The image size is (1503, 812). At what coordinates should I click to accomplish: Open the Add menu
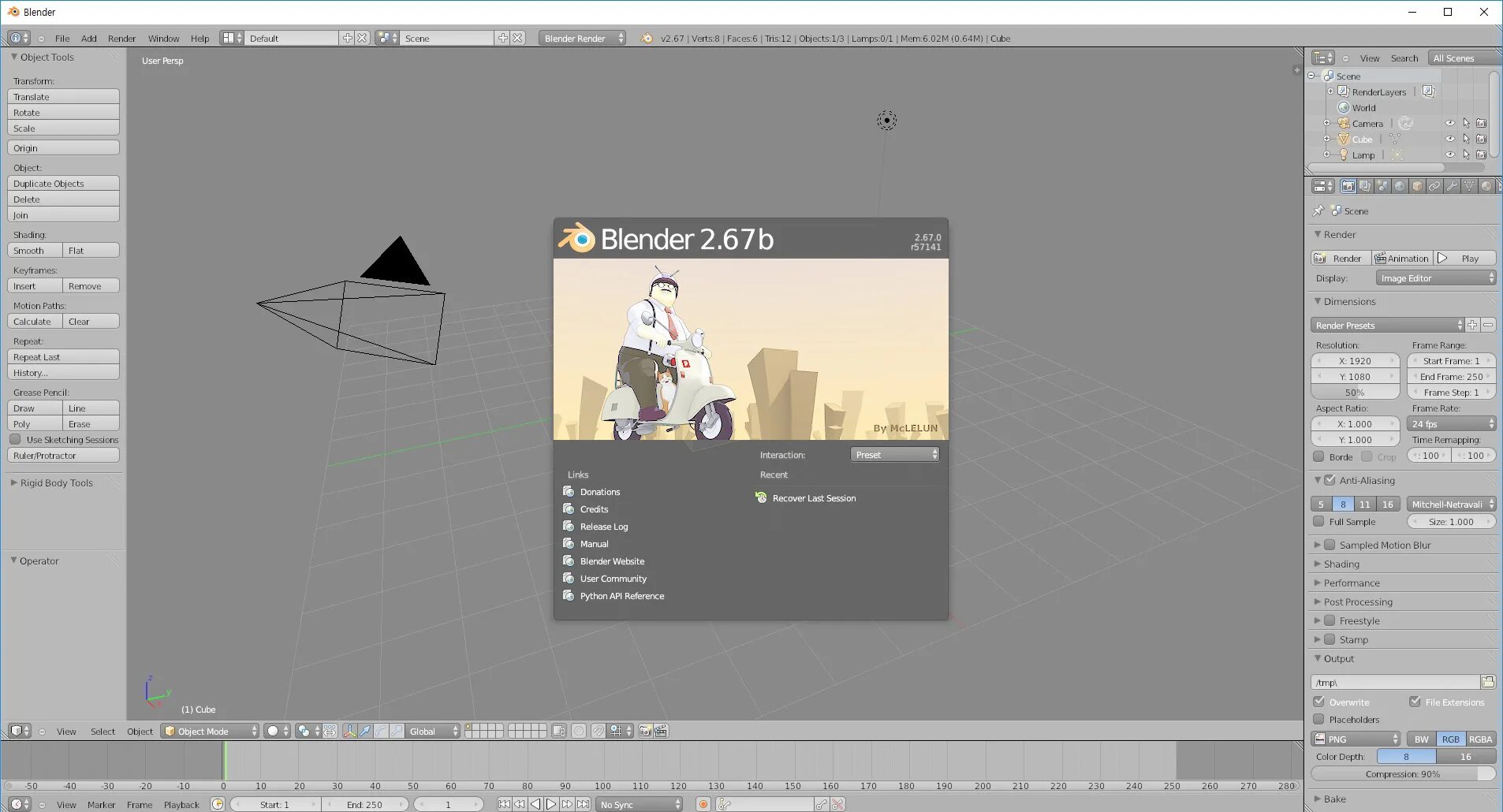coord(89,38)
